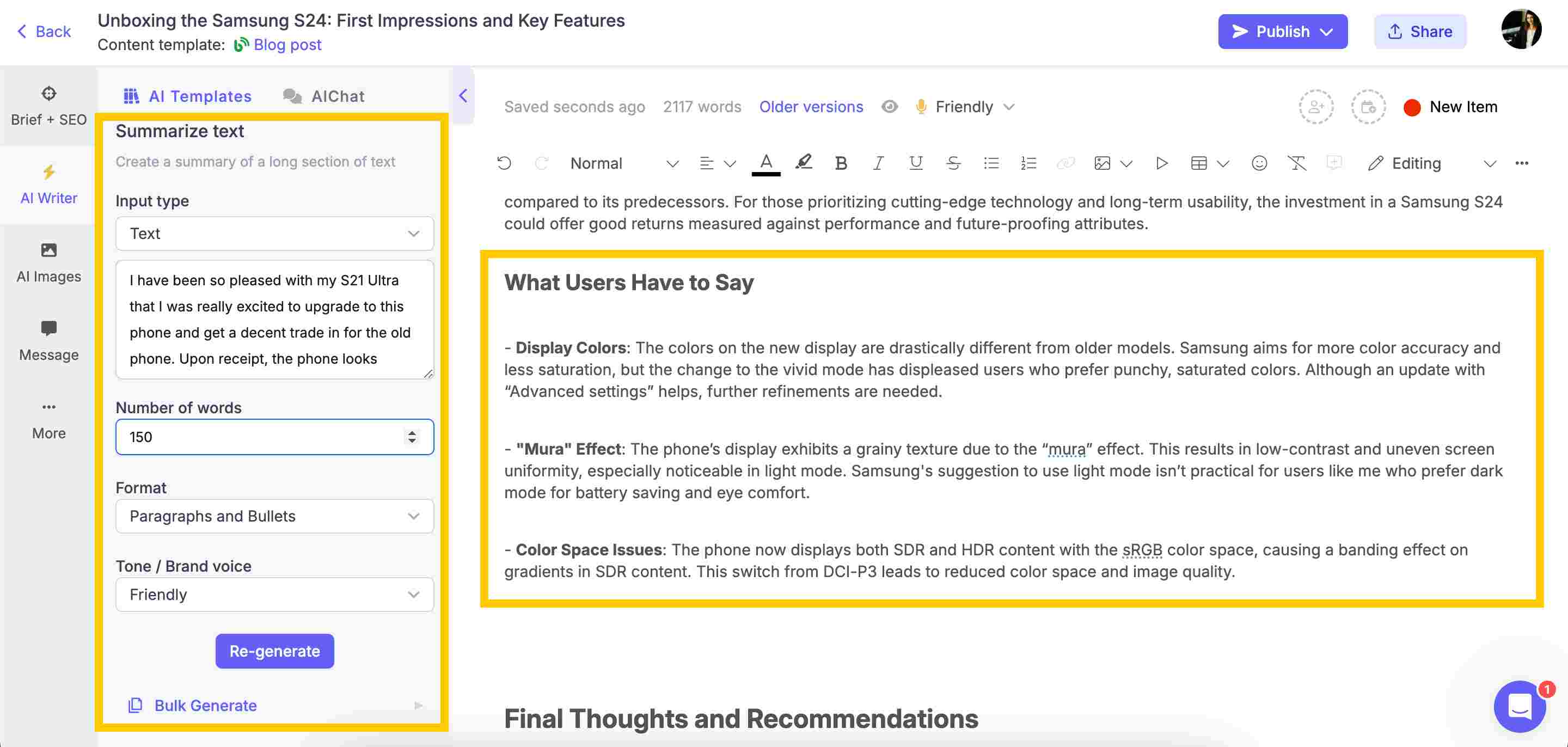Switch to the AIChat tab
1568x747 pixels.
pyautogui.click(x=324, y=96)
